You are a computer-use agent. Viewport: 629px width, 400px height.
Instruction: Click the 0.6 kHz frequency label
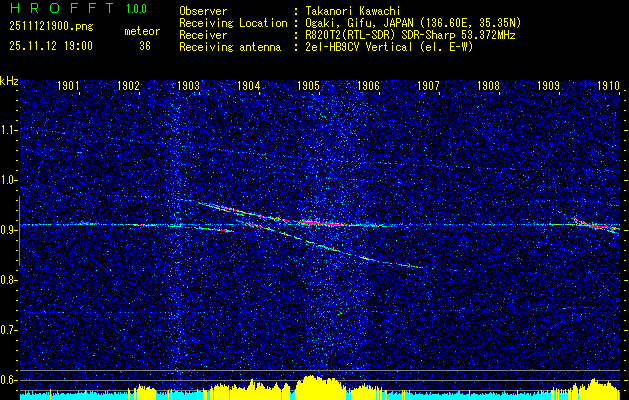pyautogui.click(x=8, y=380)
